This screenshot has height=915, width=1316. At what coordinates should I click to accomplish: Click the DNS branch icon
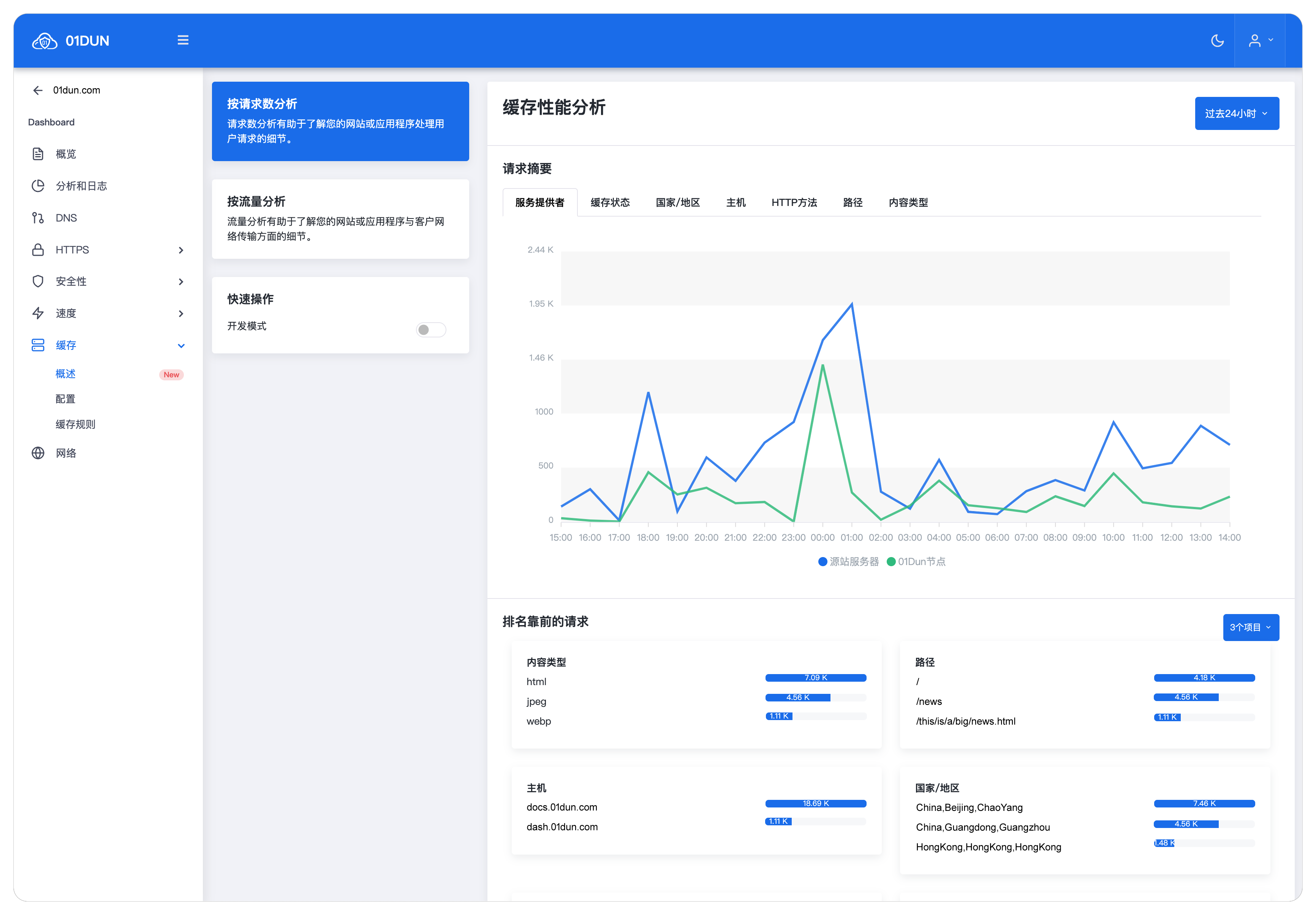(x=38, y=218)
